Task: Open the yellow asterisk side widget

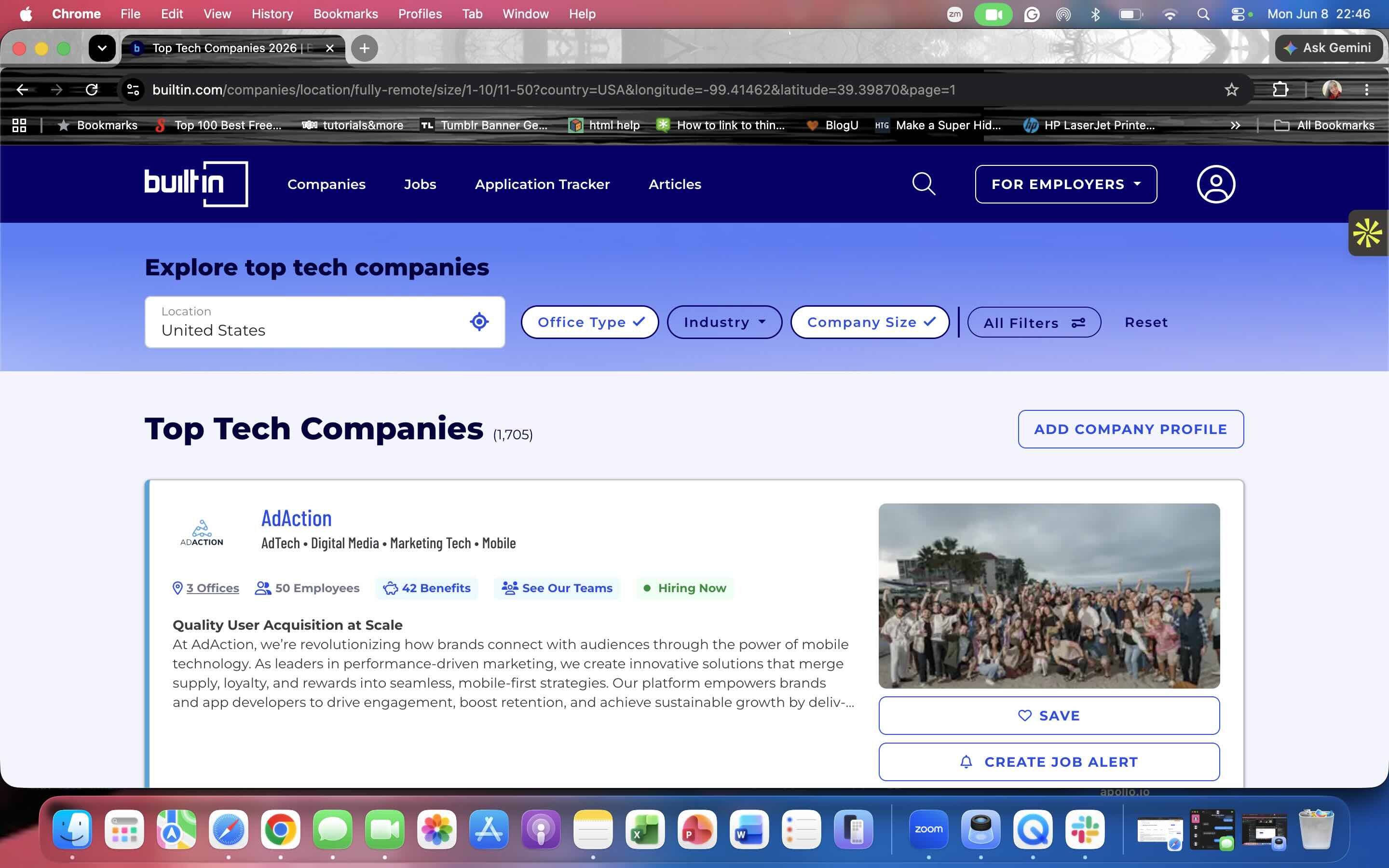Action: [1368, 233]
